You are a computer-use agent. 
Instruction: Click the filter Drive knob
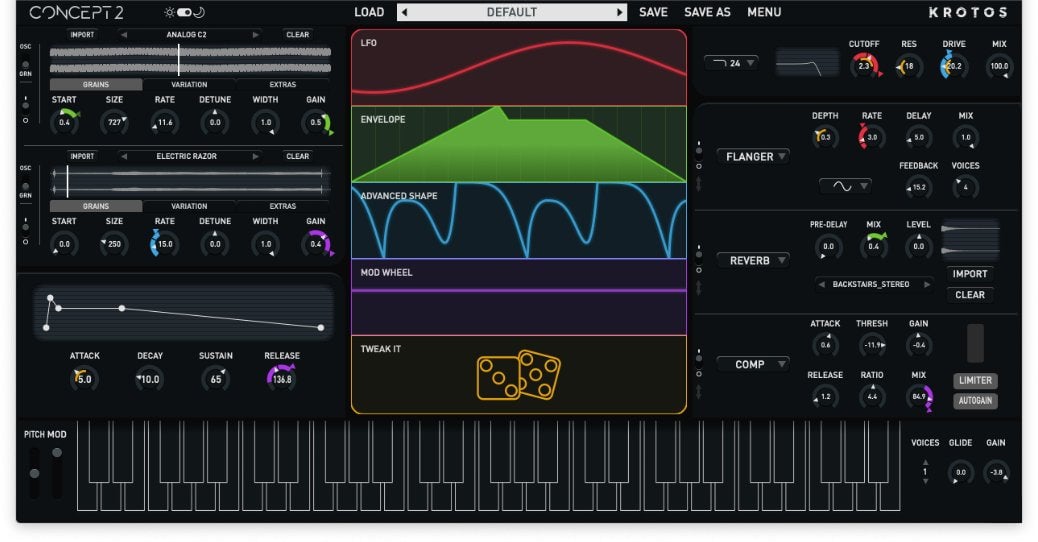click(x=953, y=67)
